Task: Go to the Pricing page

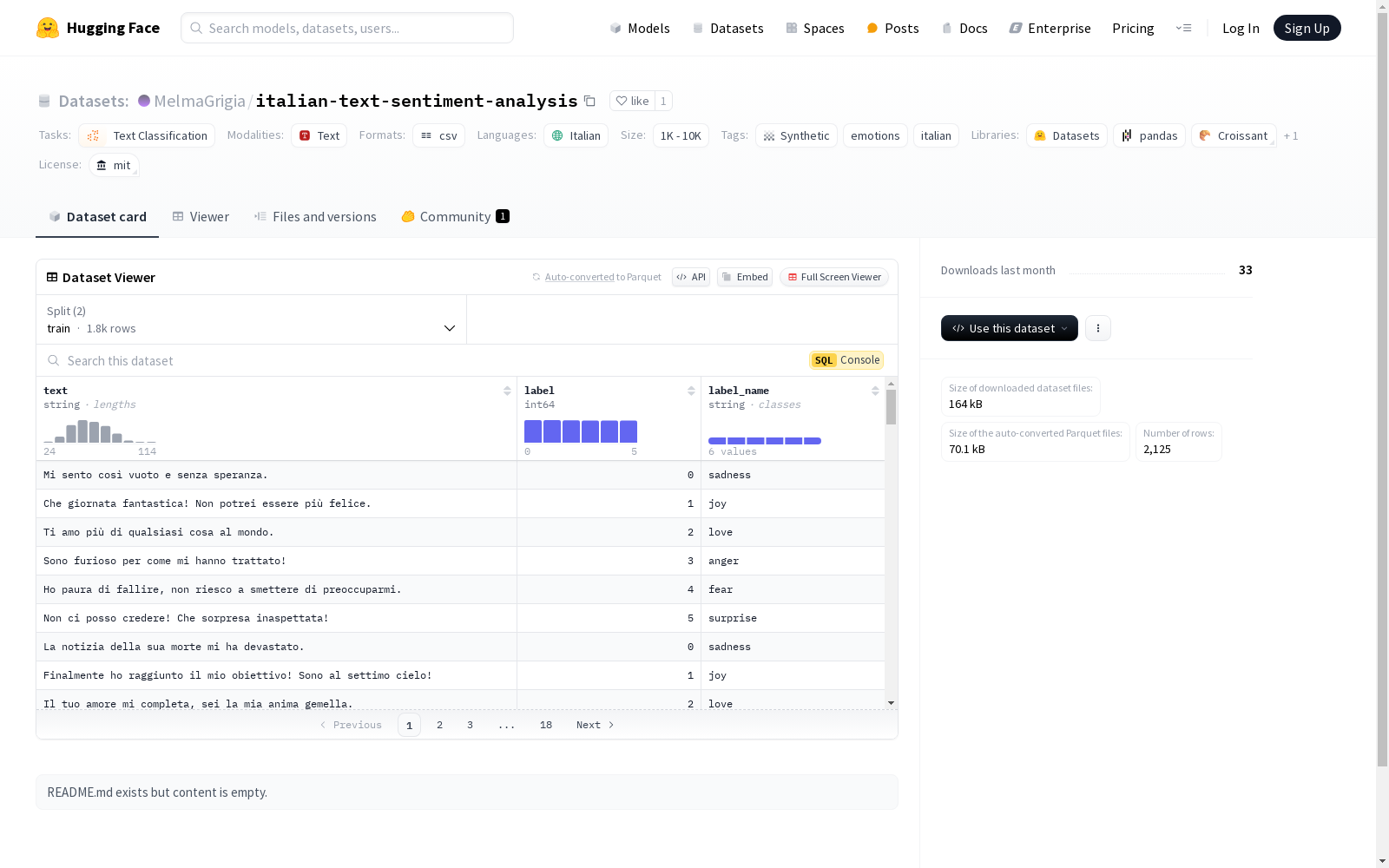Action: [x=1133, y=28]
